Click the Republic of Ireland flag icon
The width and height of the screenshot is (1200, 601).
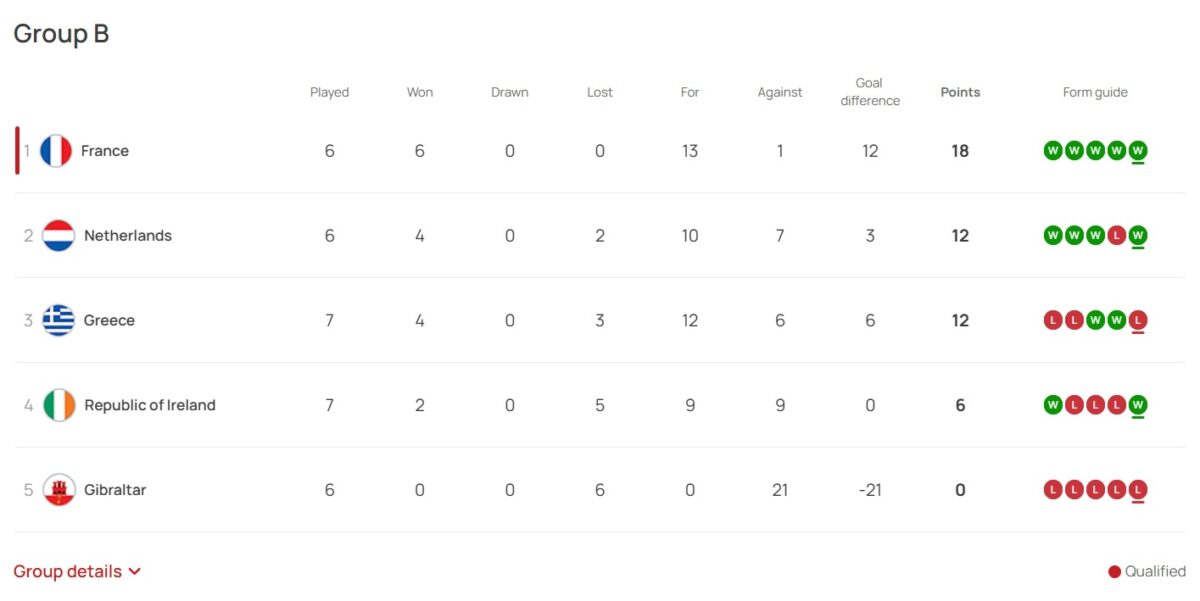point(59,406)
